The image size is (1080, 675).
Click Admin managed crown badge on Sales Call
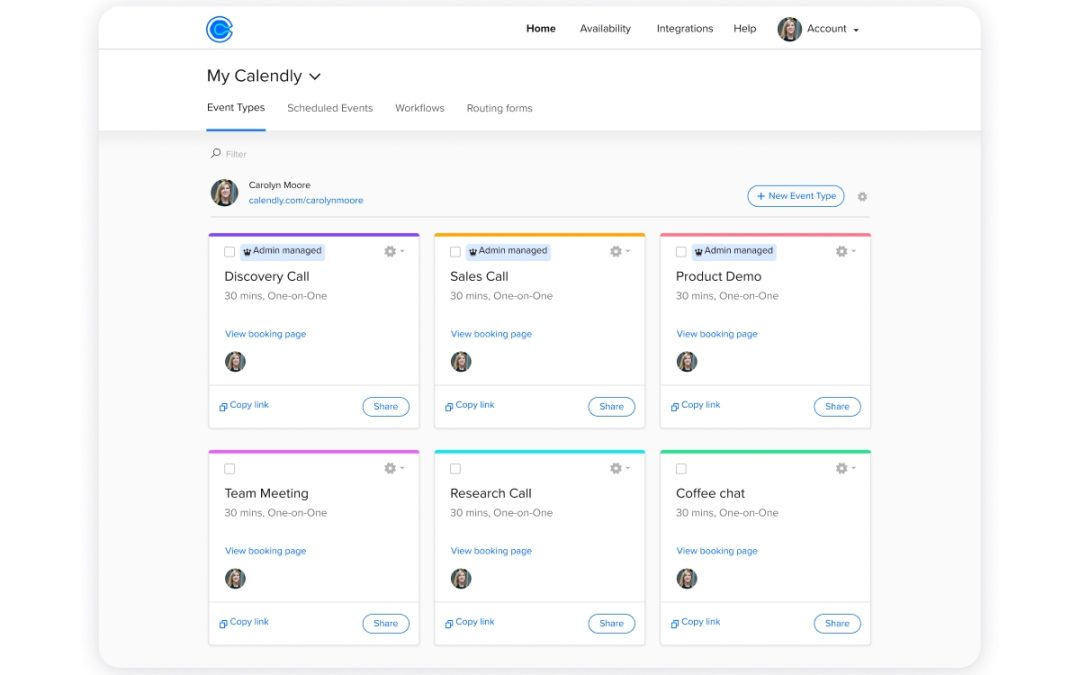pyautogui.click(x=508, y=251)
